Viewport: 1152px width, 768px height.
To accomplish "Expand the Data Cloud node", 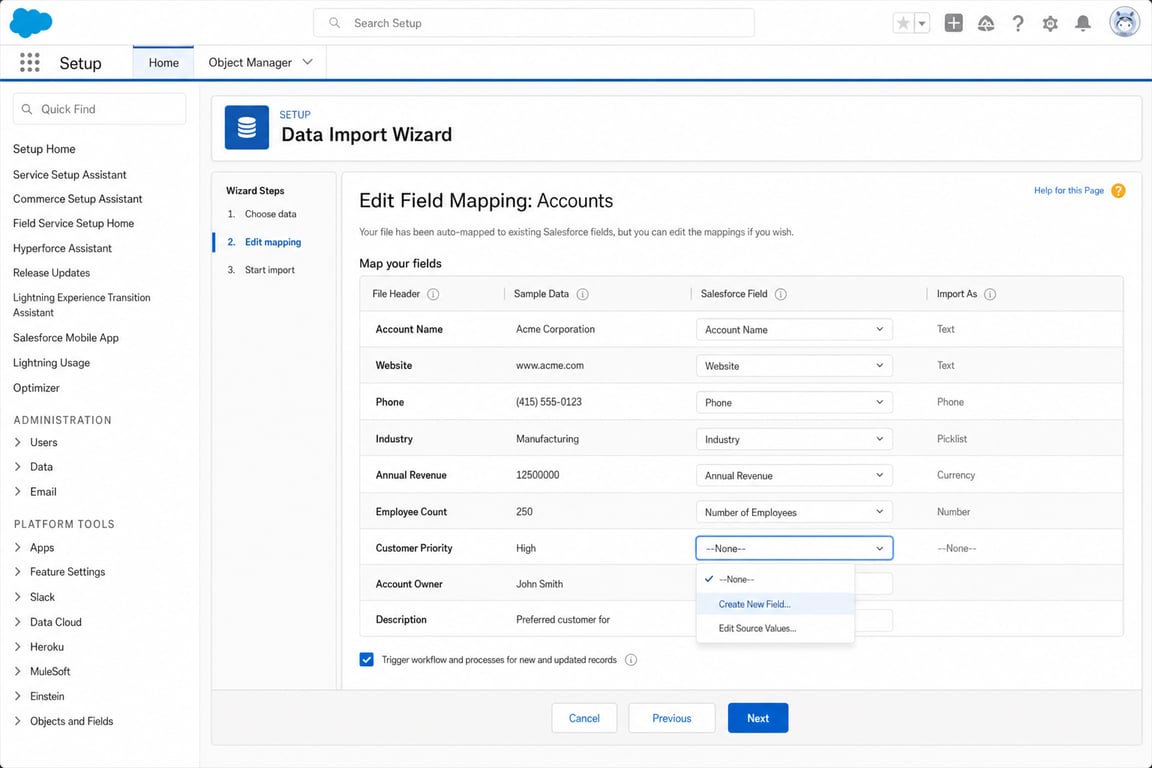I will pyautogui.click(x=18, y=622).
